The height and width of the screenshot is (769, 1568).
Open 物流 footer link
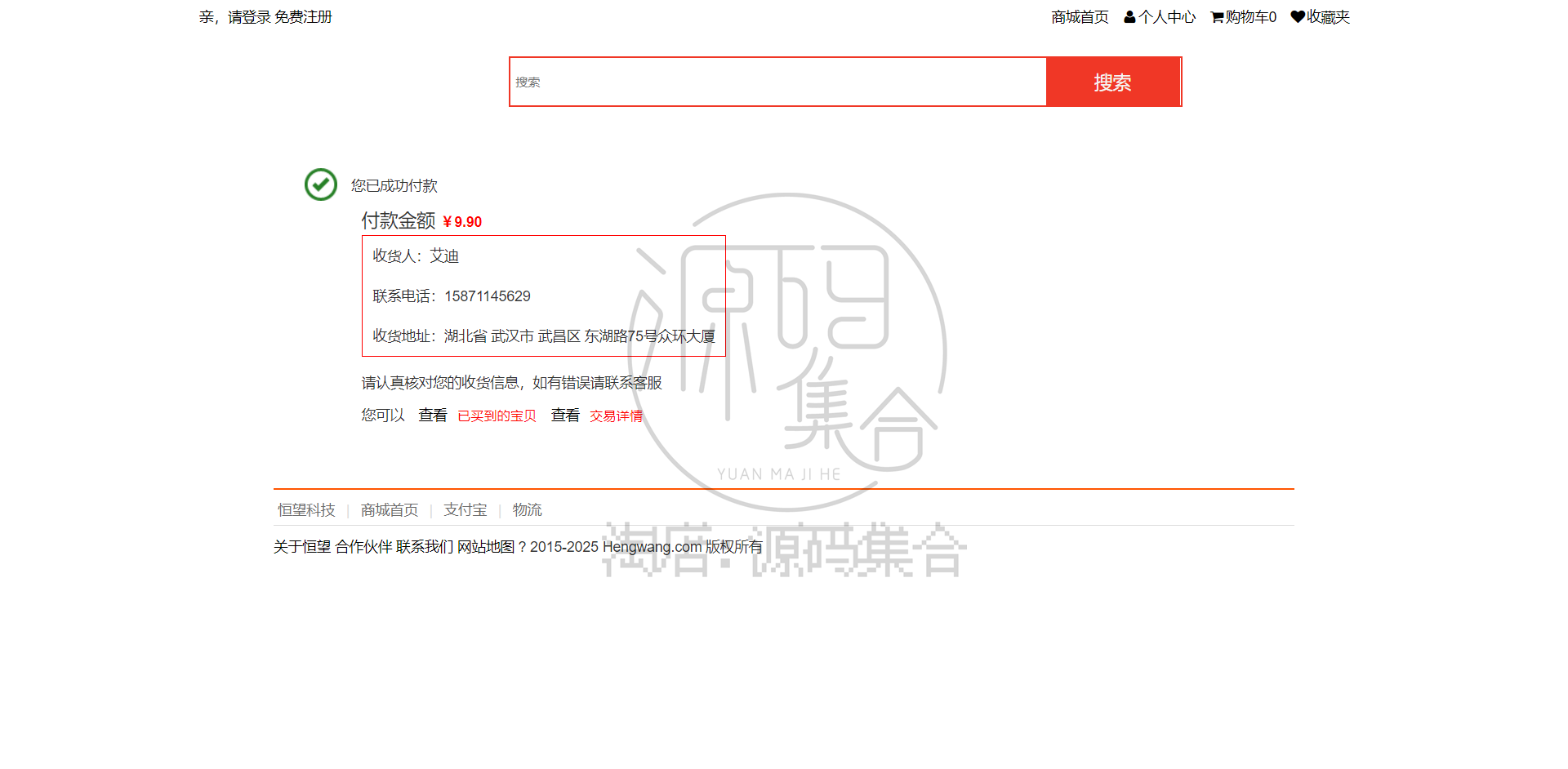(x=528, y=510)
